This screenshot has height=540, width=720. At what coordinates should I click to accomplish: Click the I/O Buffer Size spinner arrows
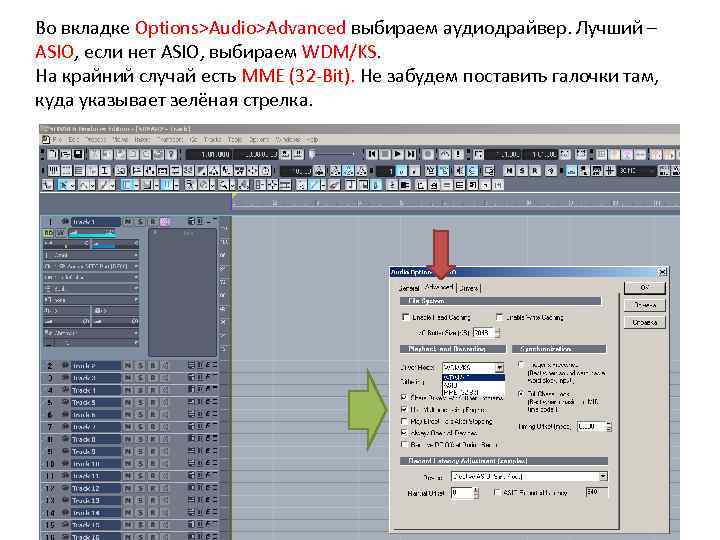(497, 332)
